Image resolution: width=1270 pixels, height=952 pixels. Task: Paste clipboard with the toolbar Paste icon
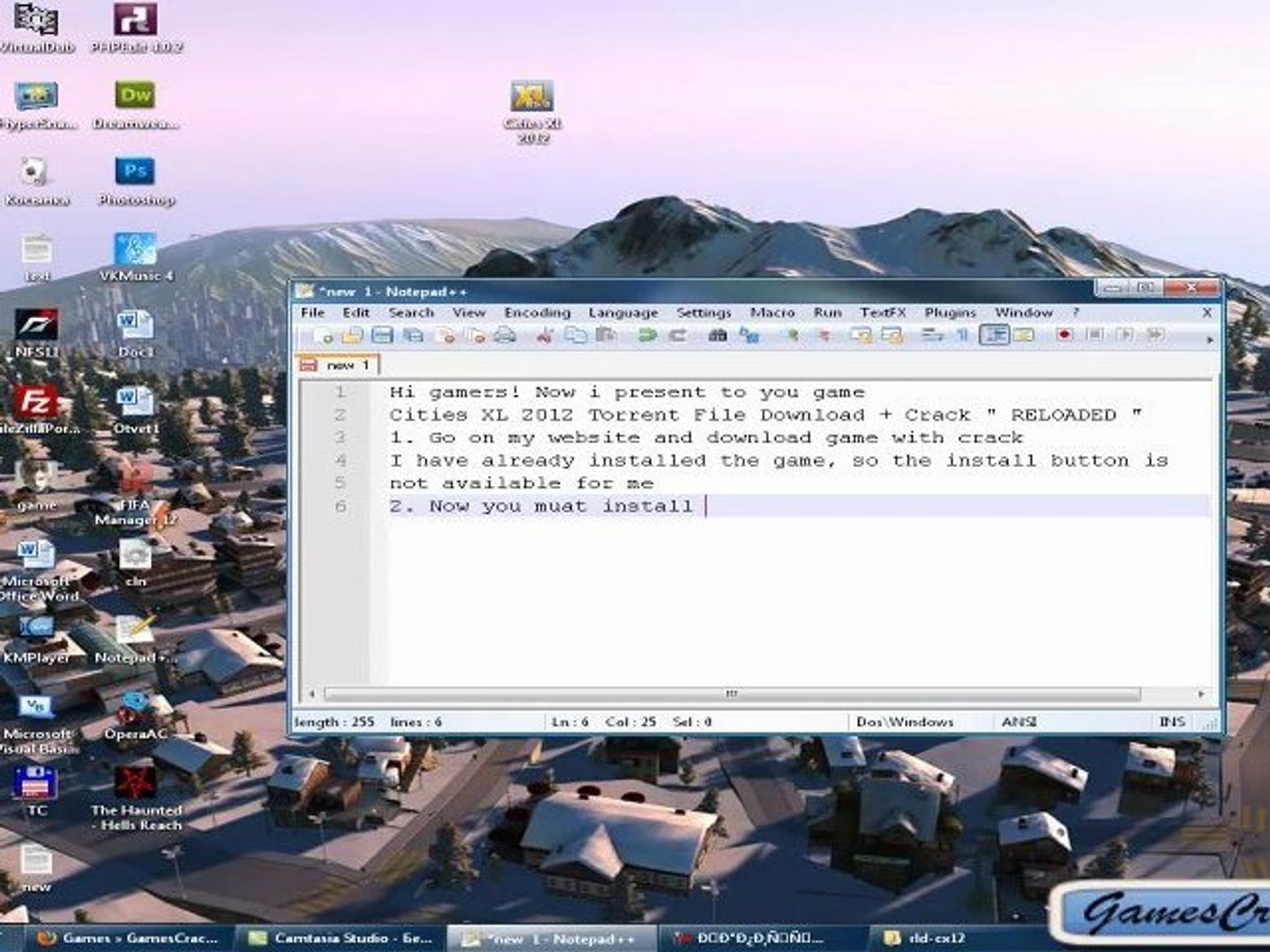(605, 335)
